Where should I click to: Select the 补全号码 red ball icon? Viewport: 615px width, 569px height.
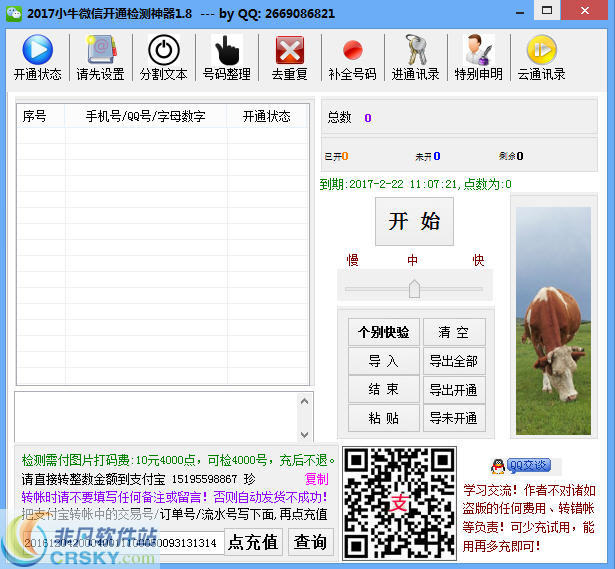pyautogui.click(x=353, y=50)
